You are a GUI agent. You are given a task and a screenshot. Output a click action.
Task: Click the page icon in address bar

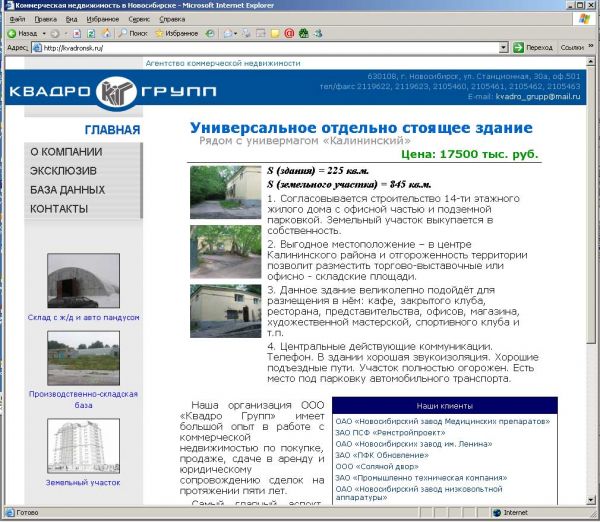coord(37,48)
